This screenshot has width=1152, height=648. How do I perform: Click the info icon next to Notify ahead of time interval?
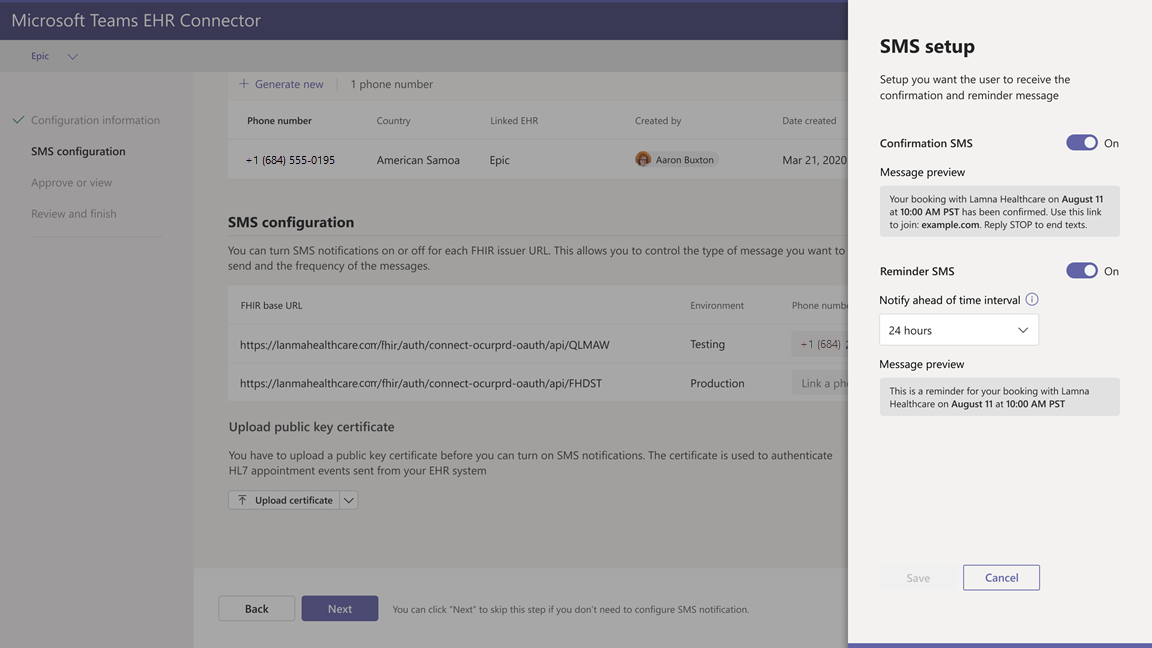tap(1032, 299)
